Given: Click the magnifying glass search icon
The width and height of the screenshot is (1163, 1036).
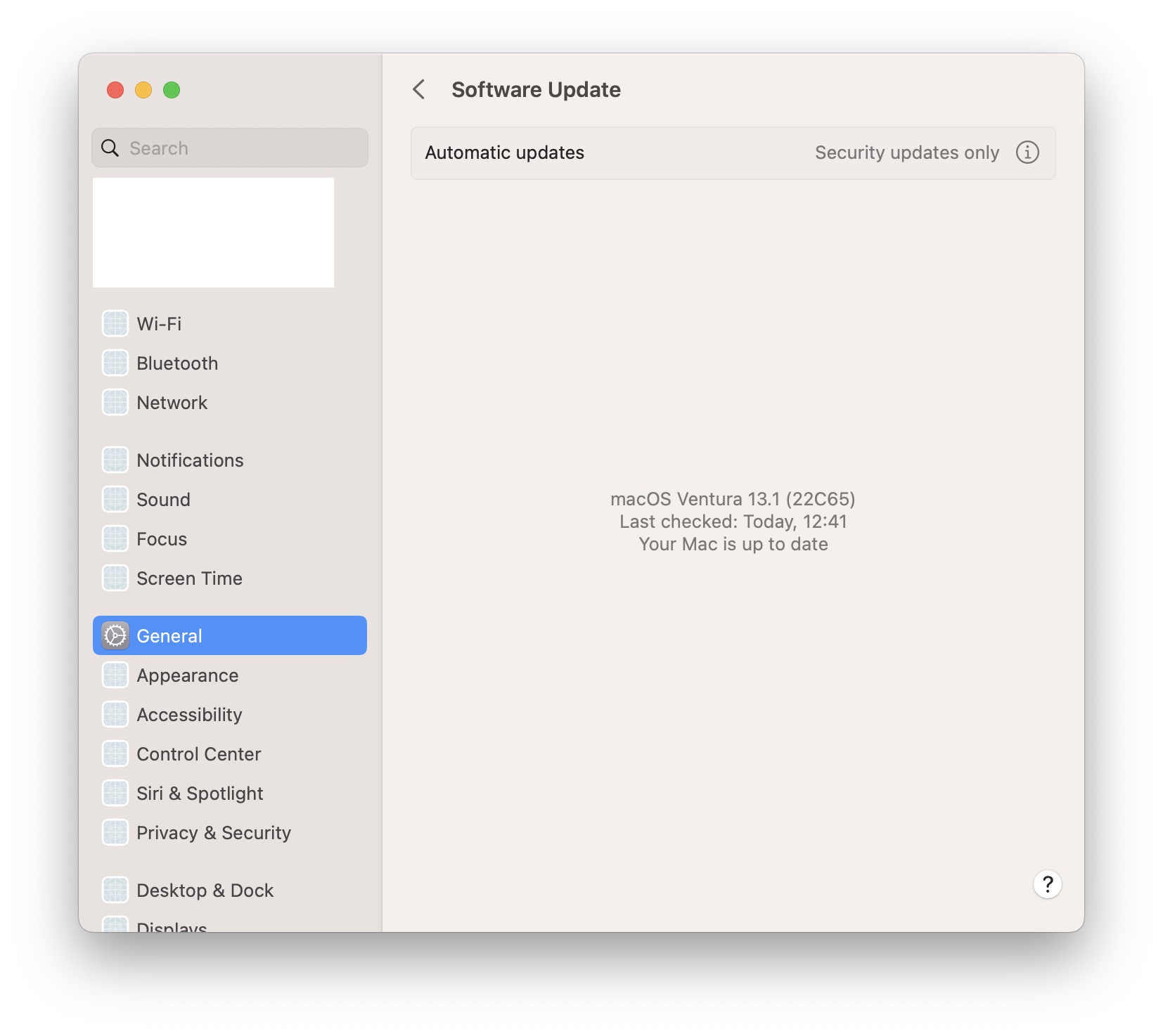Looking at the screenshot, I should pyautogui.click(x=110, y=148).
